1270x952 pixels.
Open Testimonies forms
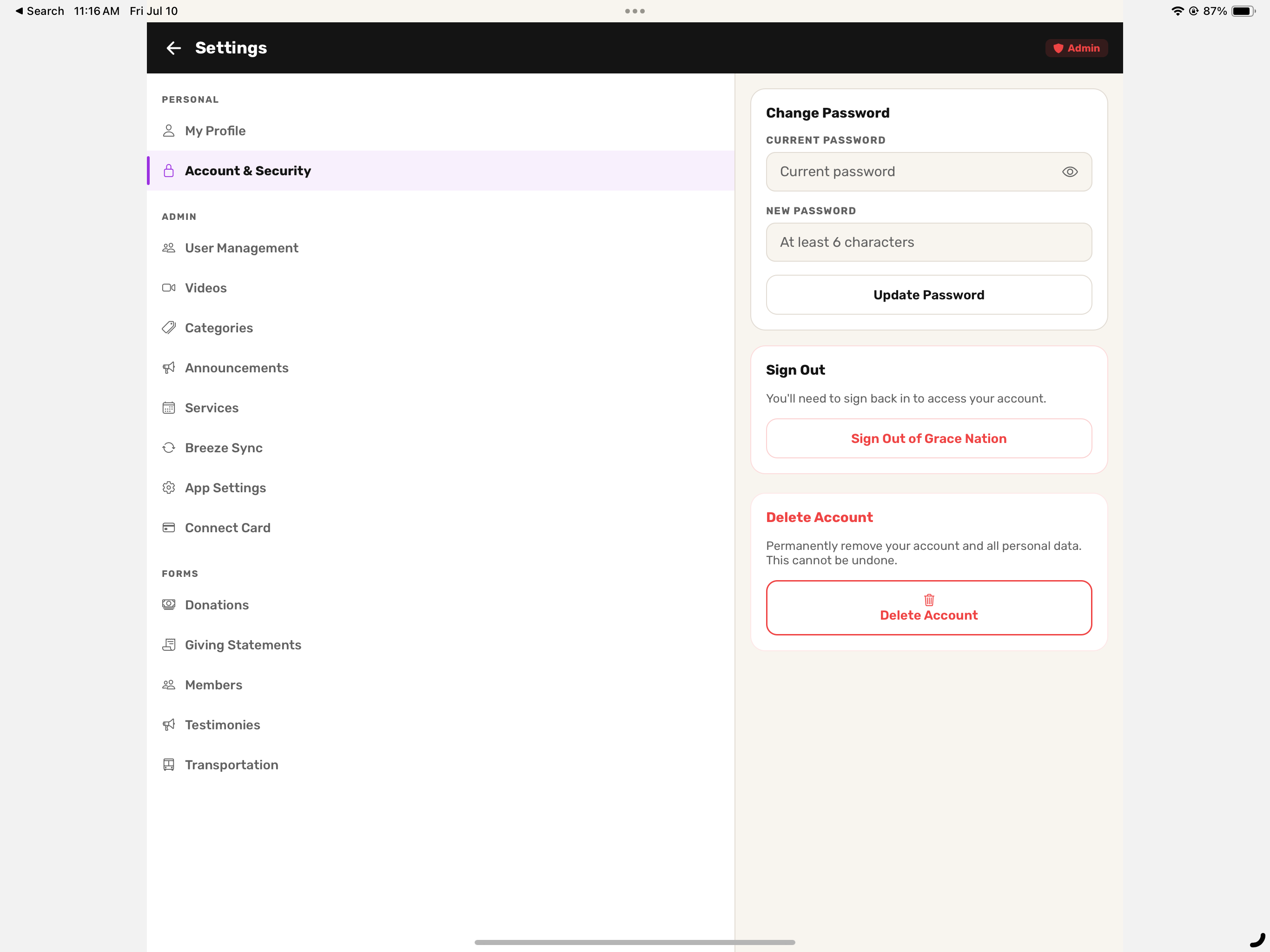point(441,725)
